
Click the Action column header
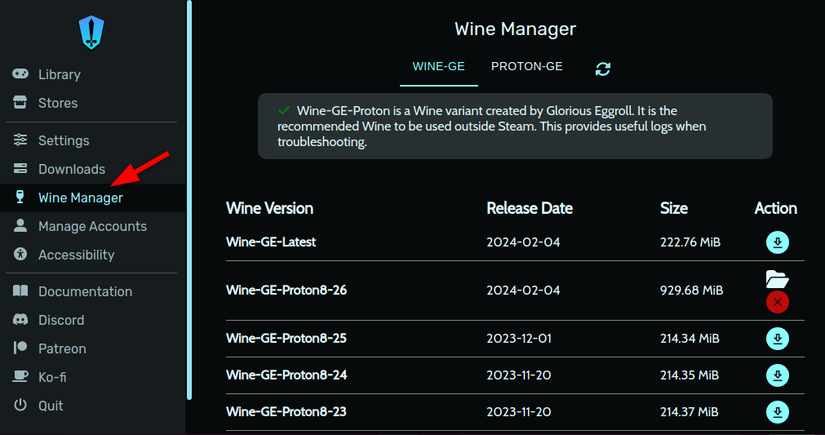[x=776, y=208]
